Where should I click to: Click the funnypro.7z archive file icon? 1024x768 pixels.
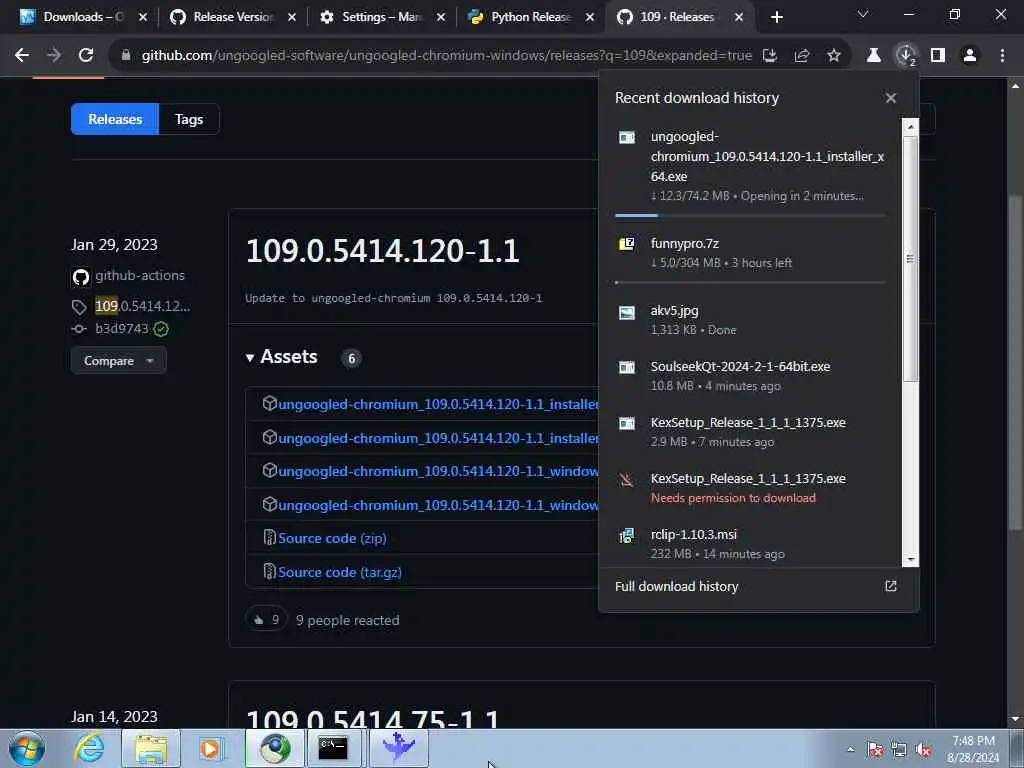pos(626,244)
